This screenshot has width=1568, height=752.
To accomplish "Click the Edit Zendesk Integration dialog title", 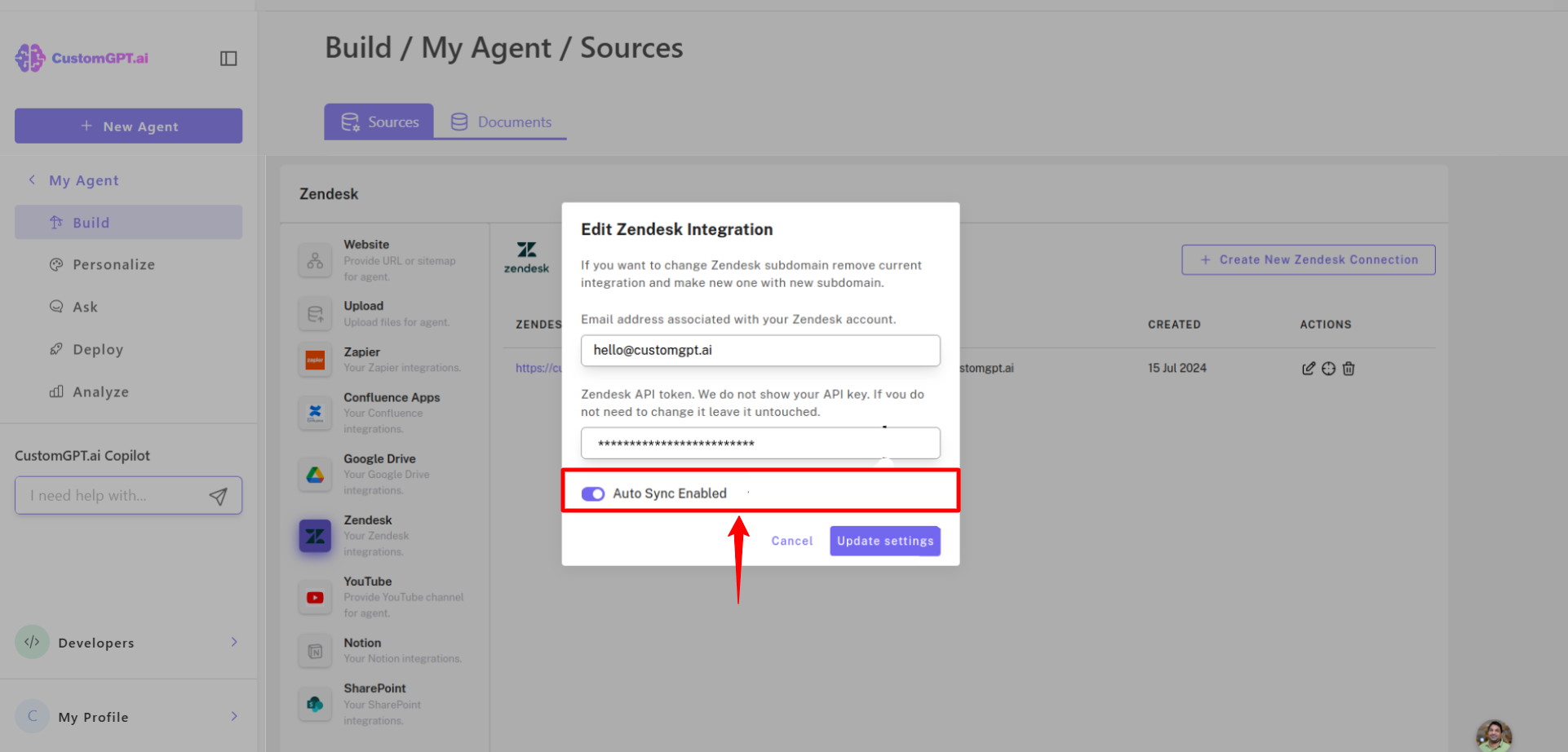I will tap(677, 229).
